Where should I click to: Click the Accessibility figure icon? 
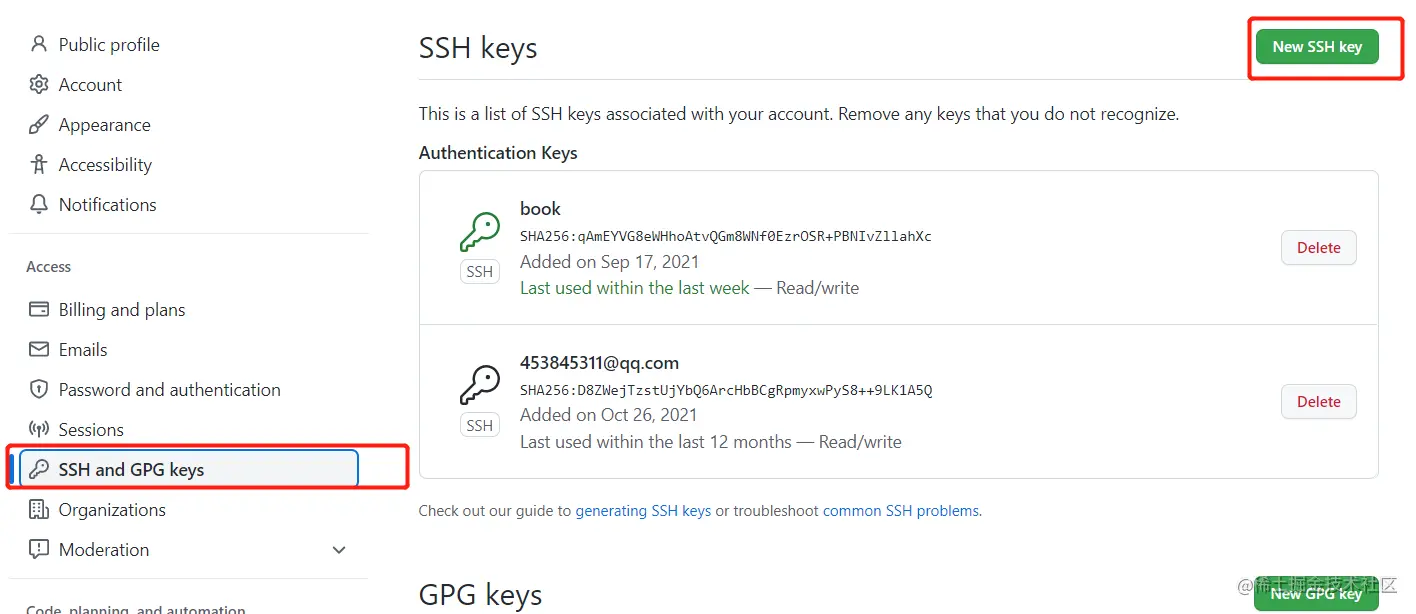[x=39, y=164]
